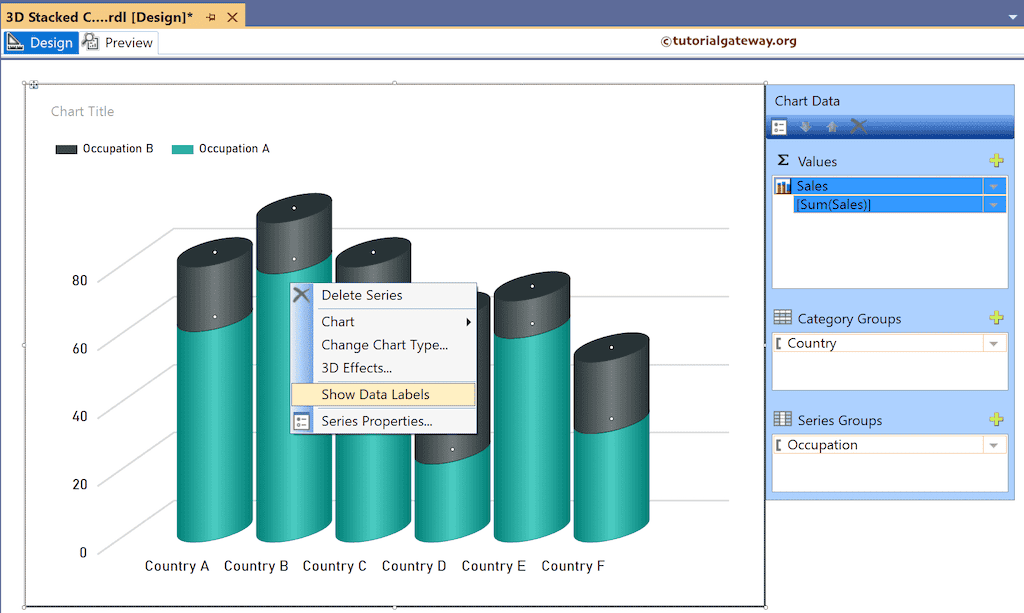Open the Country category group dropdown

[x=994, y=343]
